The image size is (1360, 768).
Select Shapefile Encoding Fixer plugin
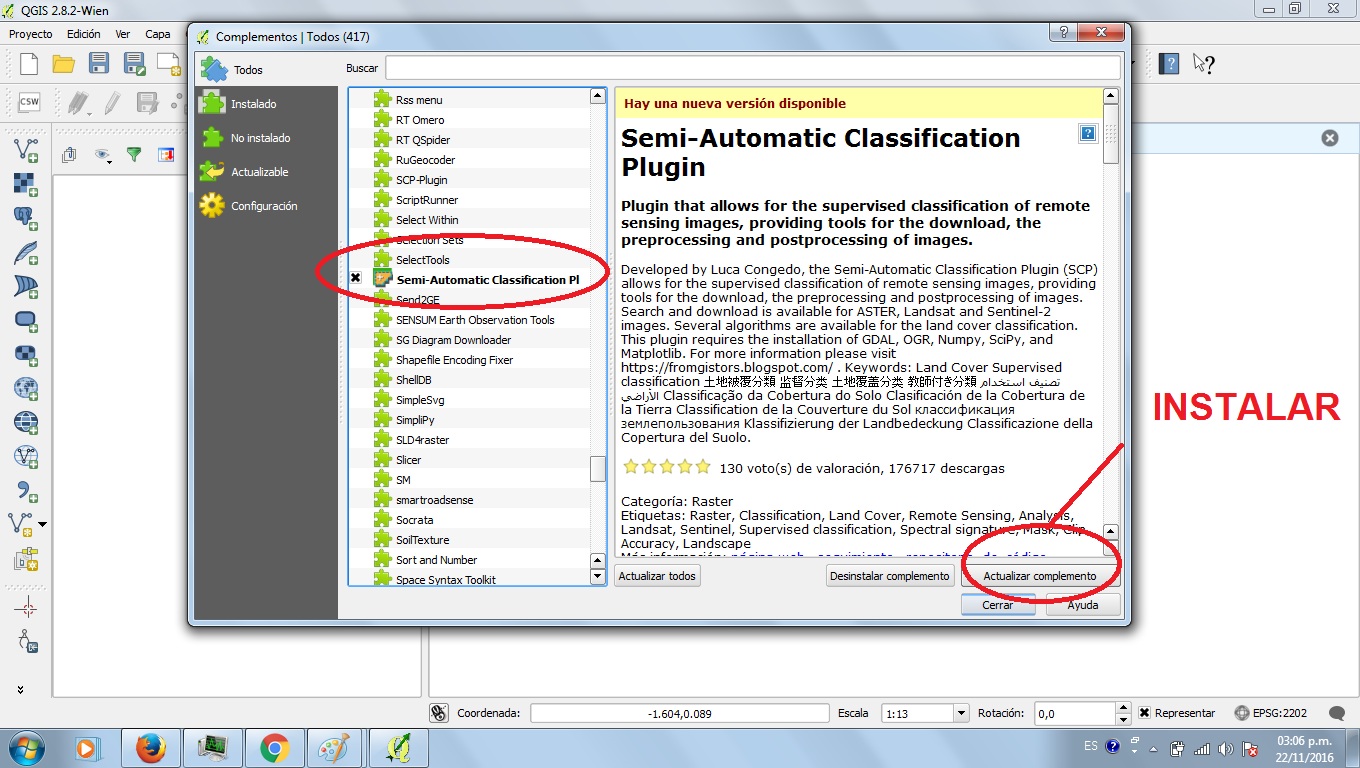[454, 360]
